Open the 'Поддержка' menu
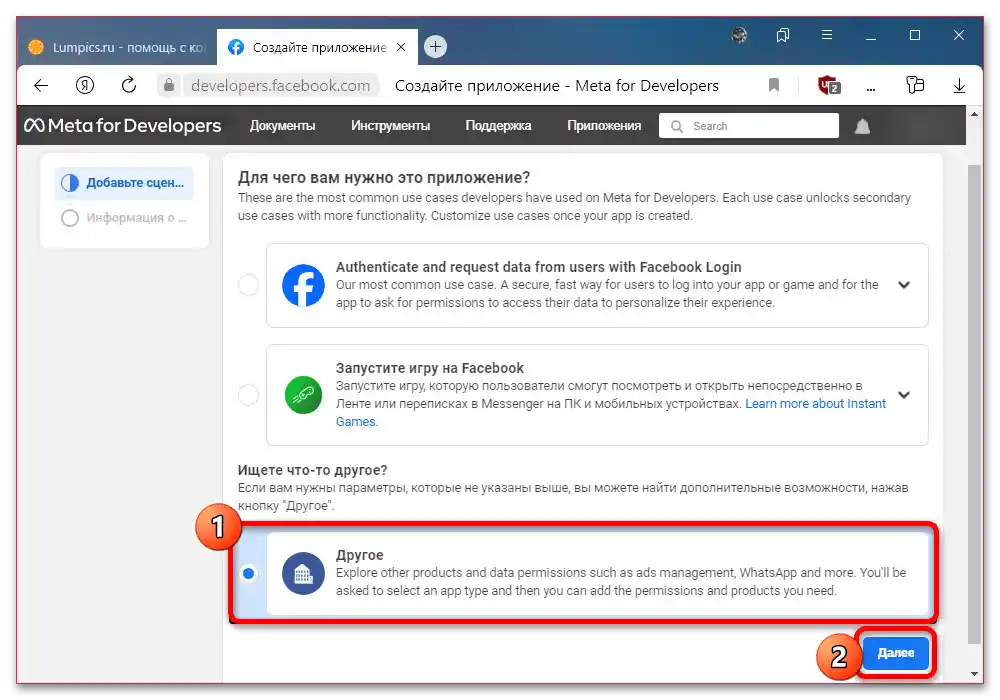 click(498, 126)
